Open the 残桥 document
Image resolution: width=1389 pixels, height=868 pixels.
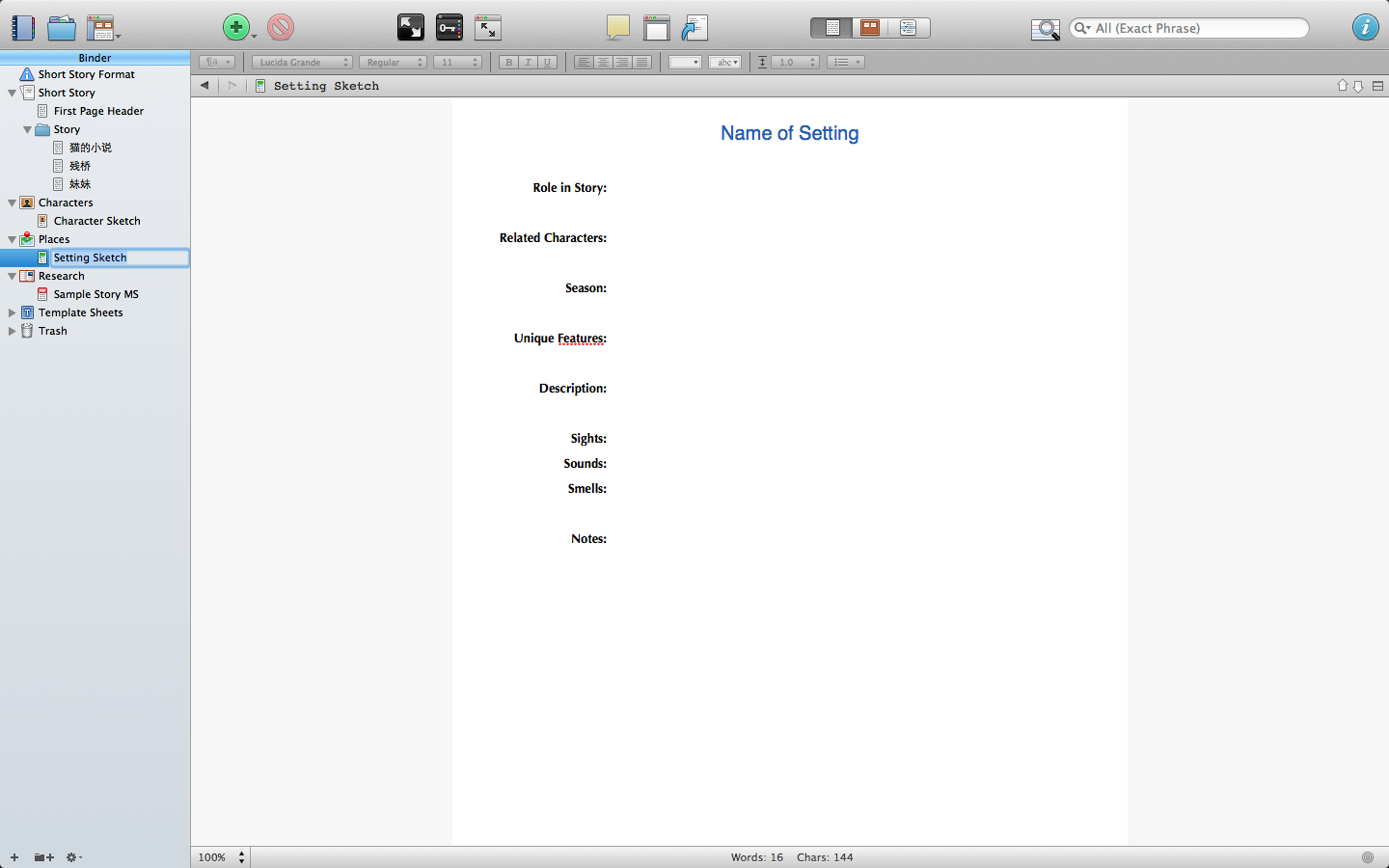coord(80,166)
